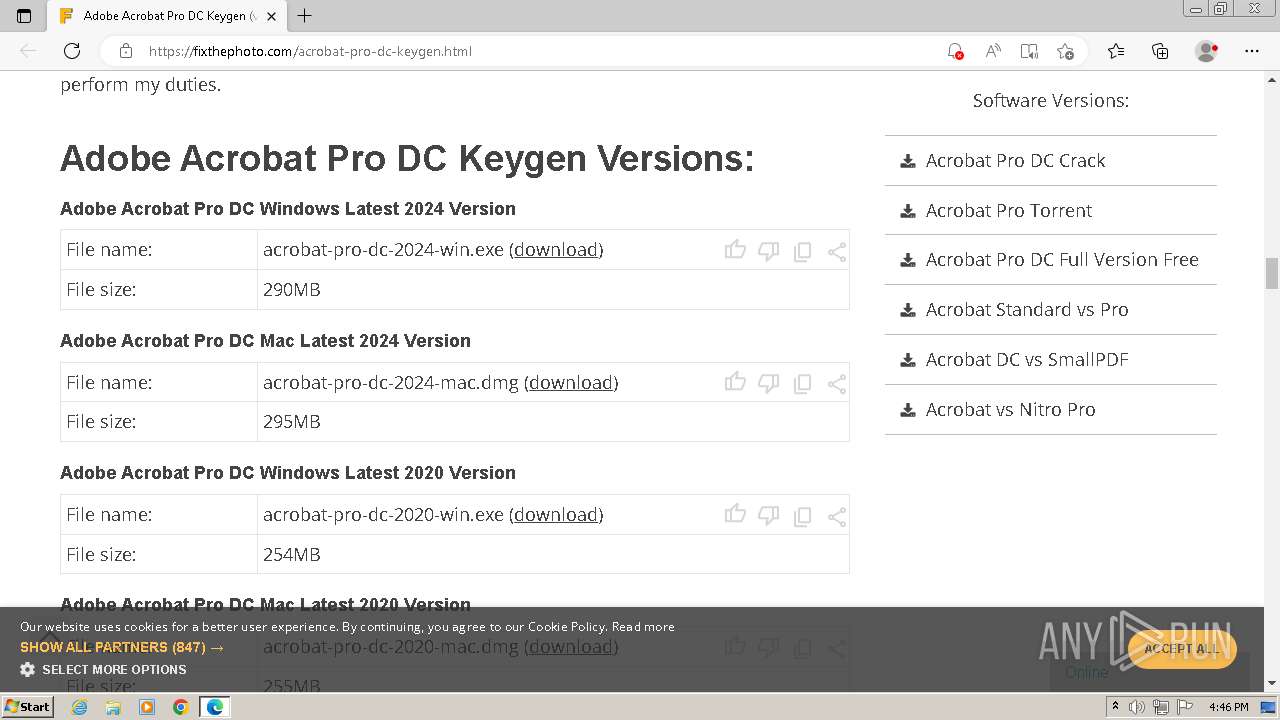Click thumbs up on 2024 Windows file row
The width and height of the screenshot is (1280, 720).
coord(735,250)
